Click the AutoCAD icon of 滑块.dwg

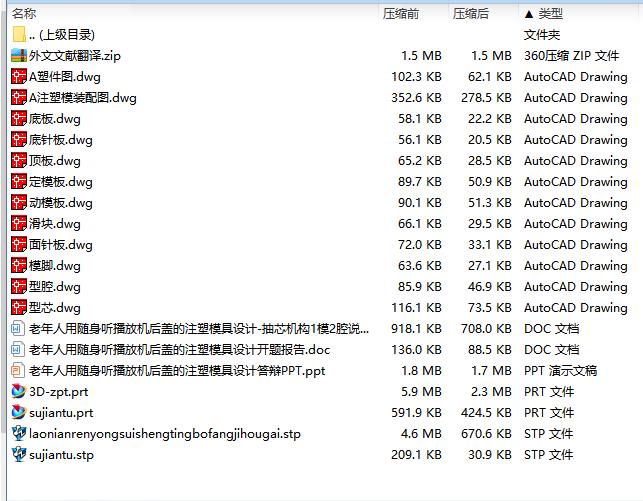click(x=19, y=223)
